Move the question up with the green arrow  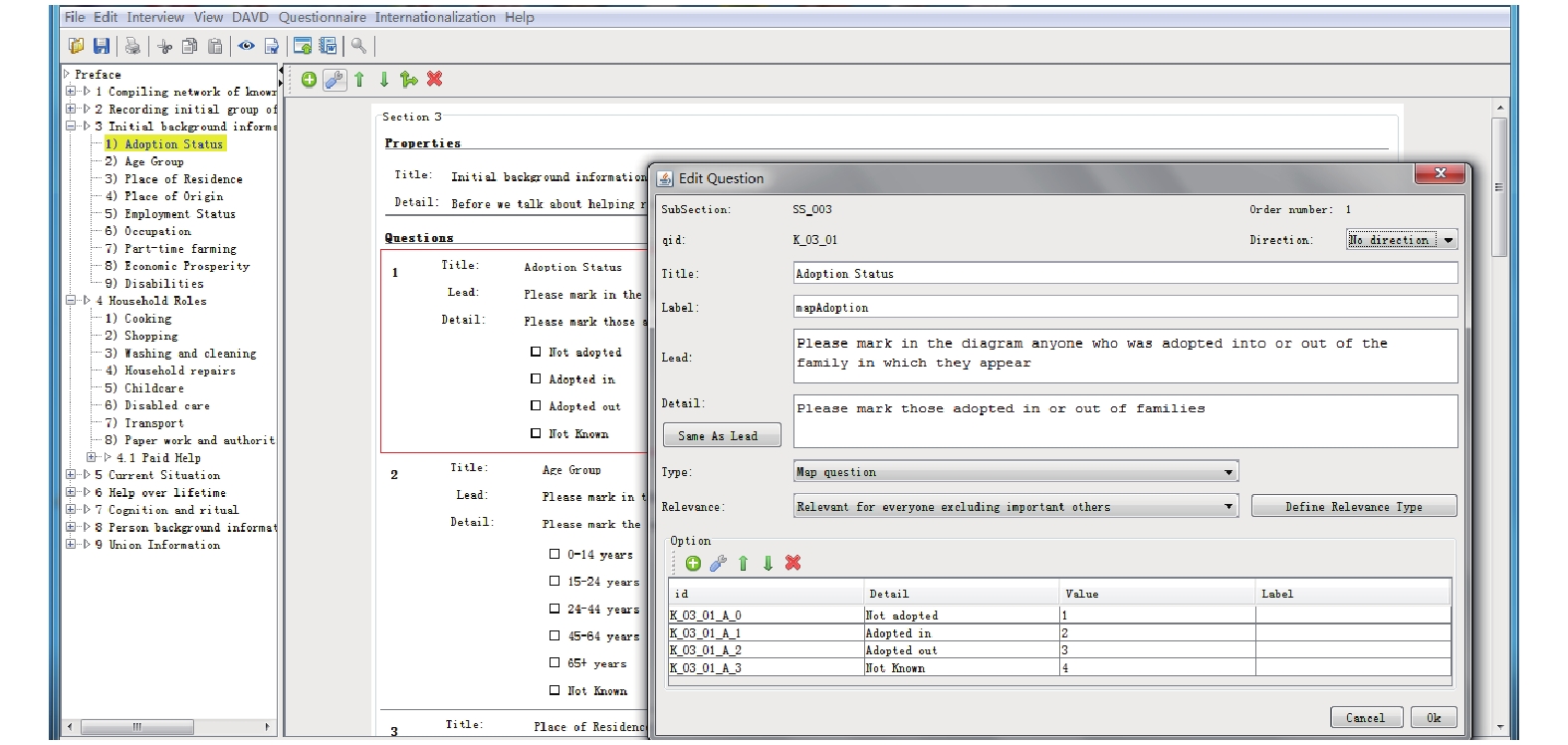point(359,80)
